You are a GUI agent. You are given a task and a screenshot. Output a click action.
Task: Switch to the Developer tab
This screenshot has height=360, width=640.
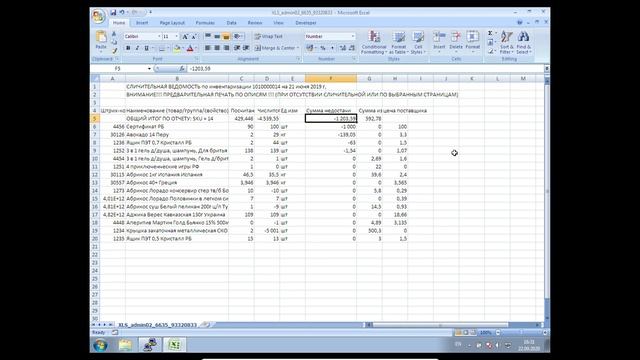306,23
